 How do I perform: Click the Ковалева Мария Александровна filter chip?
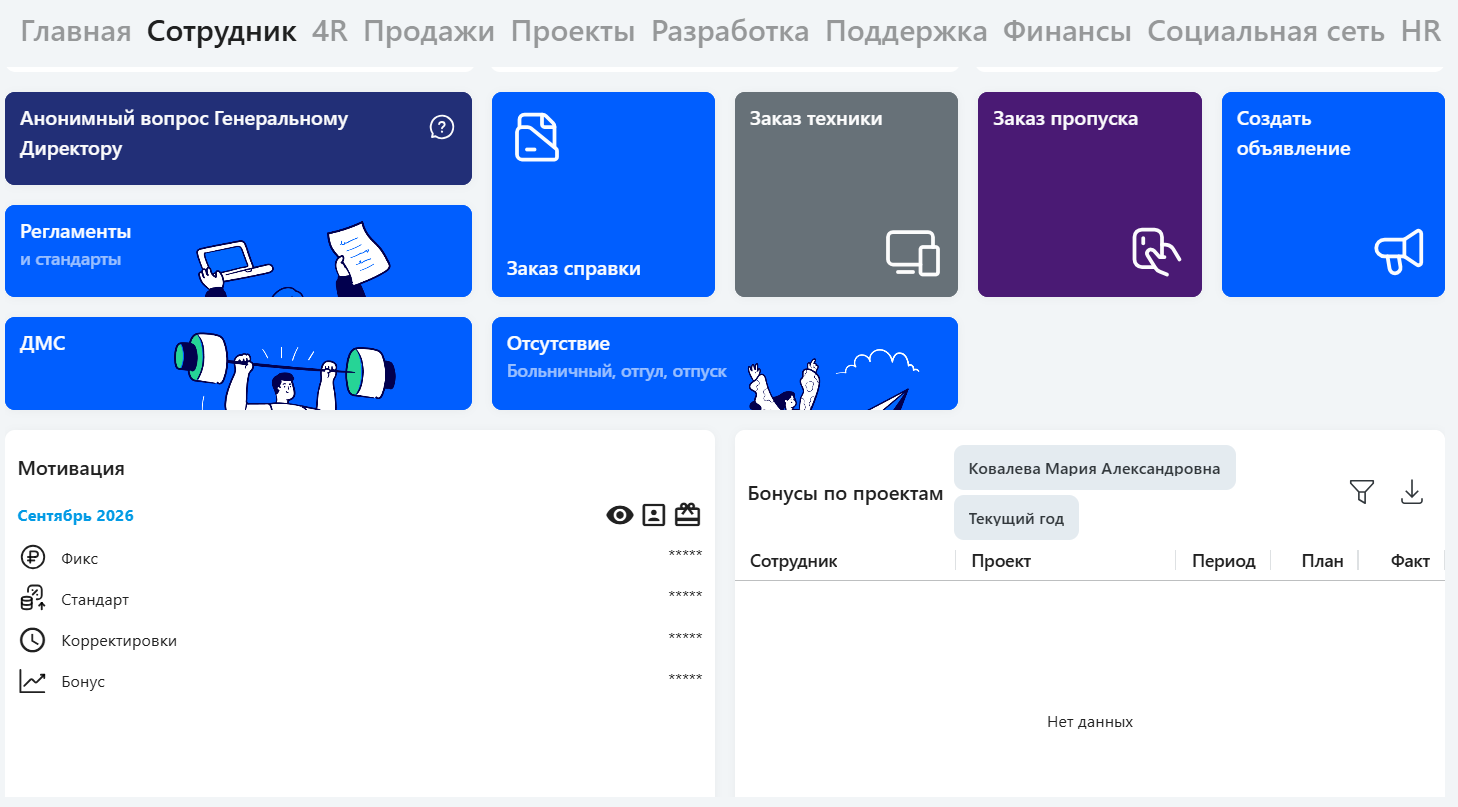1094,468
